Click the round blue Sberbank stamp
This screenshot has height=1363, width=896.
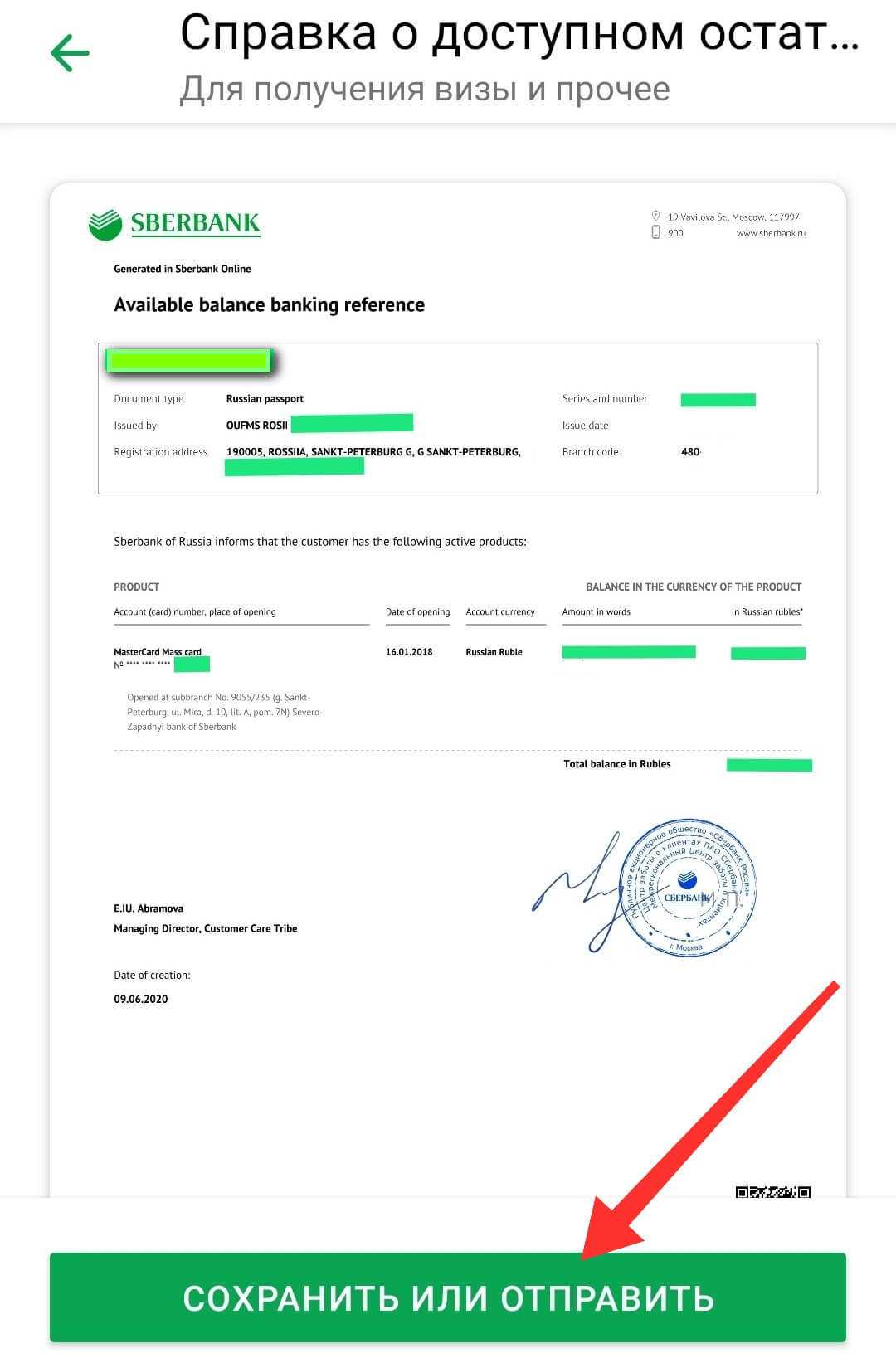pos(689,888)
